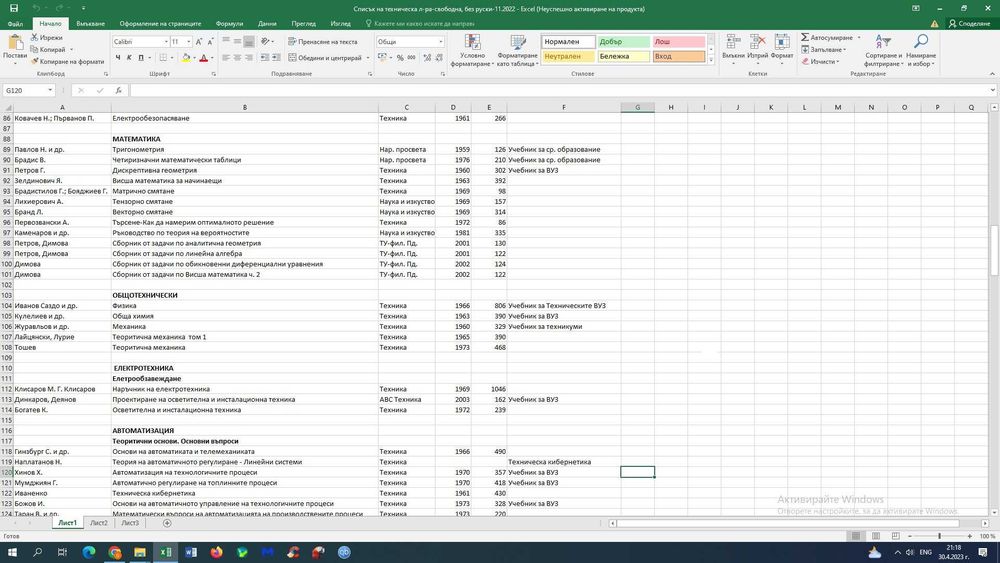
Task: Click the Page Layout view button in status bar
Action: (x=876, y=536)
